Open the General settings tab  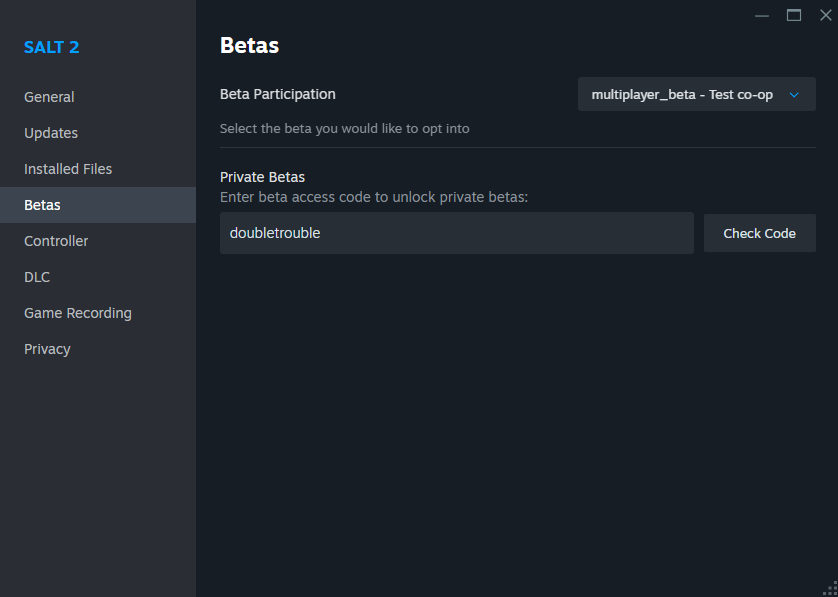pos(49,97)
